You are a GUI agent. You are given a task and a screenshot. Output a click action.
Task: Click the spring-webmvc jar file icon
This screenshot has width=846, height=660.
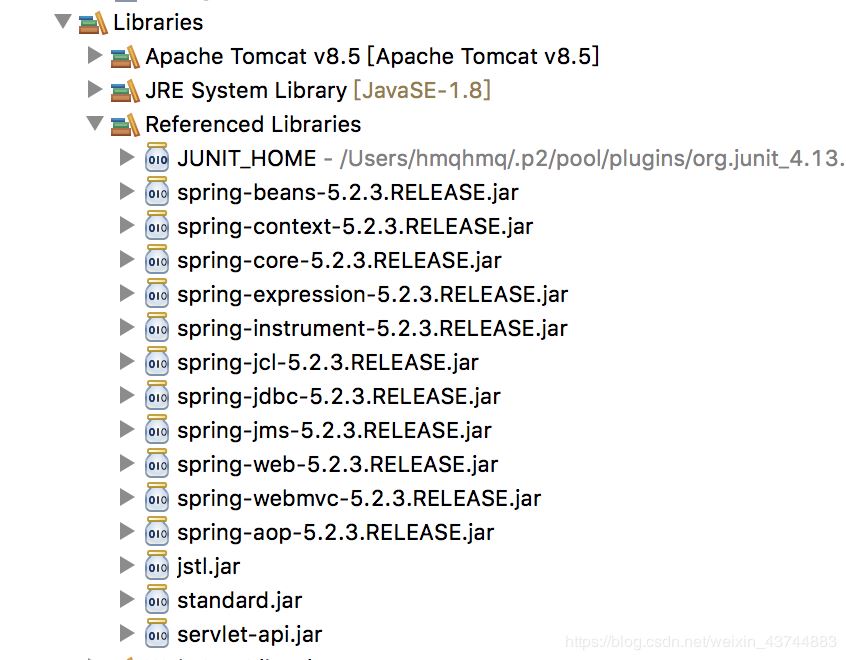pyautogui.click(x=157, y=498)
